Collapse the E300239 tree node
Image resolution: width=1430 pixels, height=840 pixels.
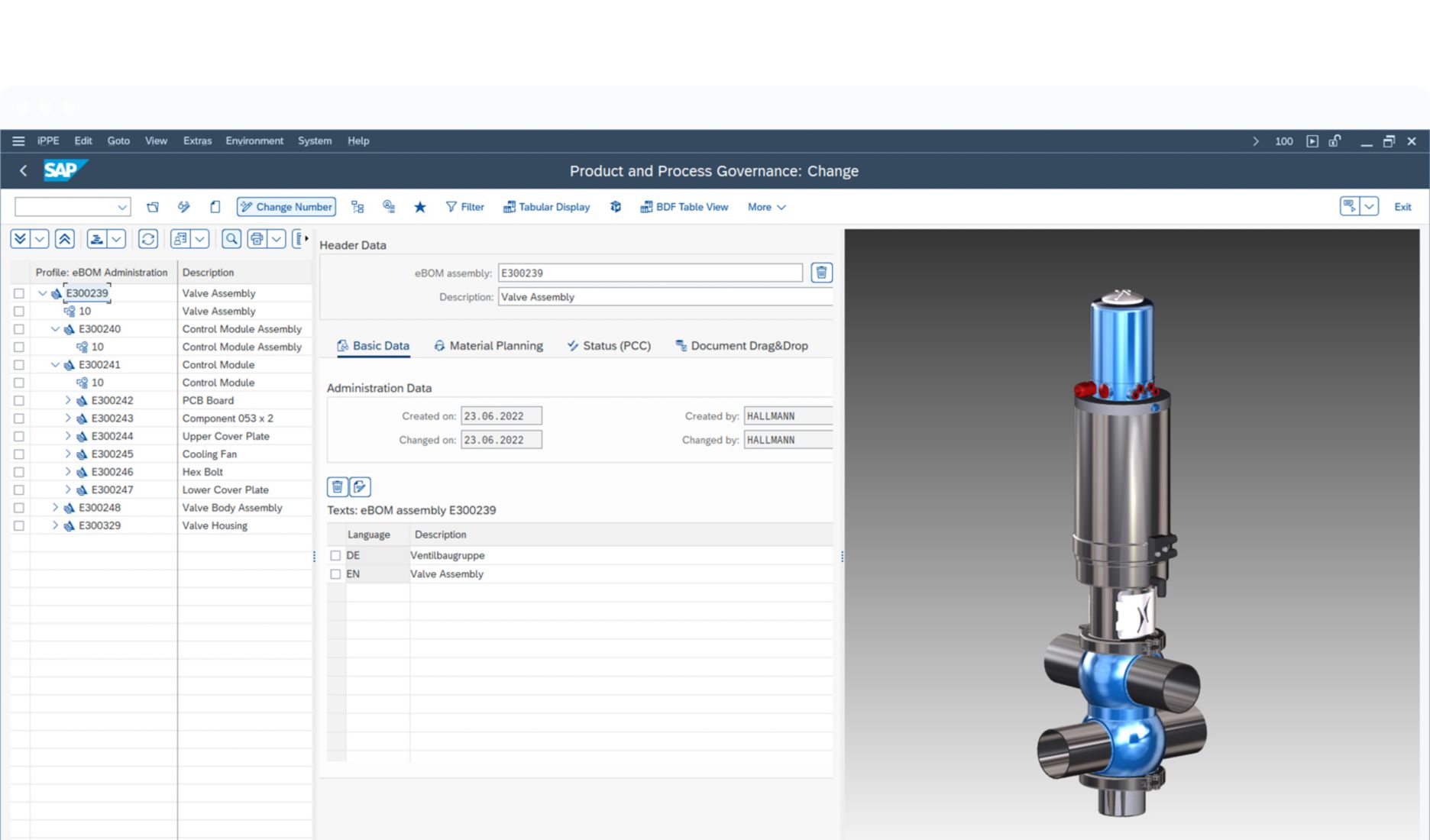point(42,292)
